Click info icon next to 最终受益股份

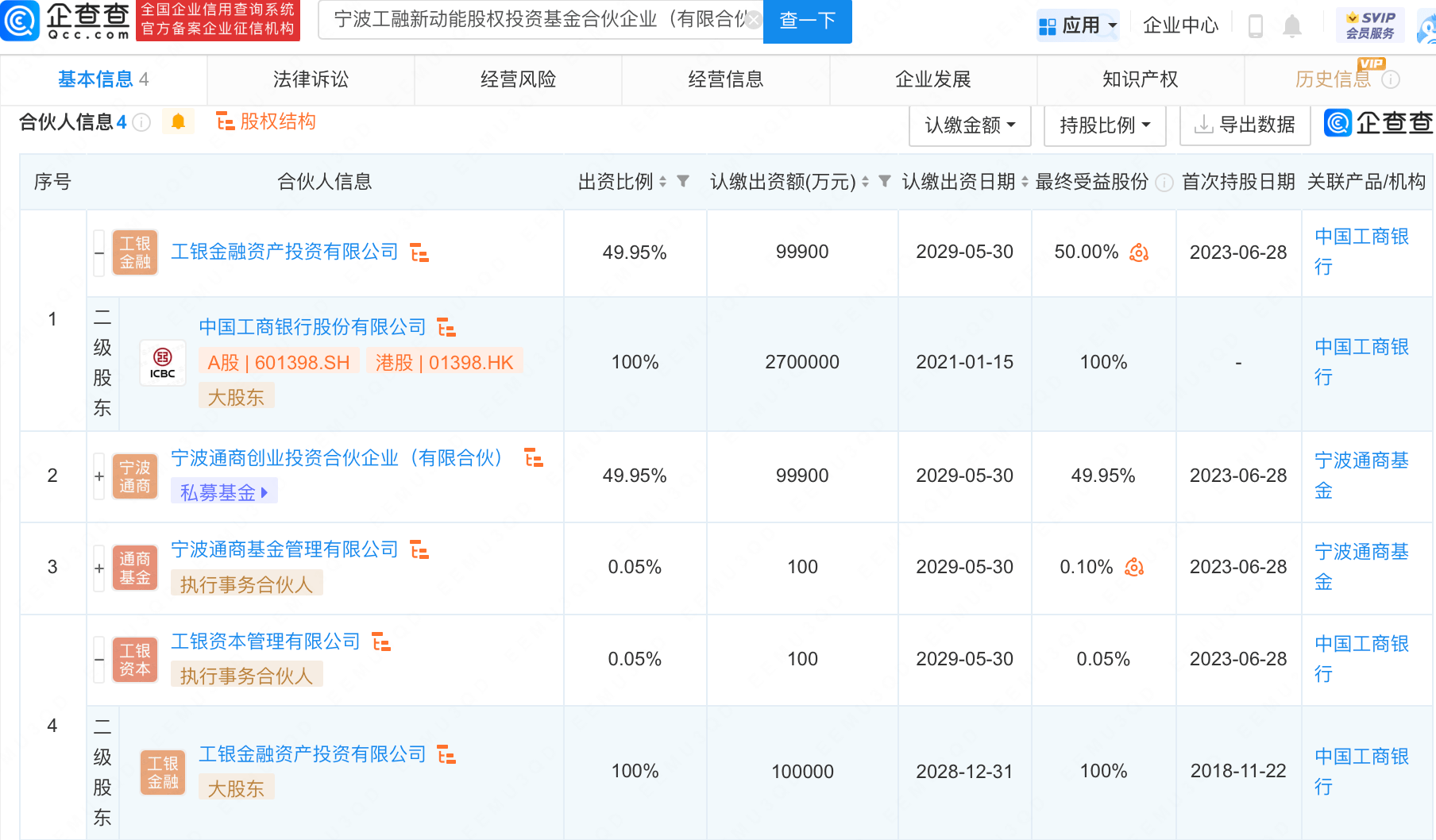[1164, 183]
